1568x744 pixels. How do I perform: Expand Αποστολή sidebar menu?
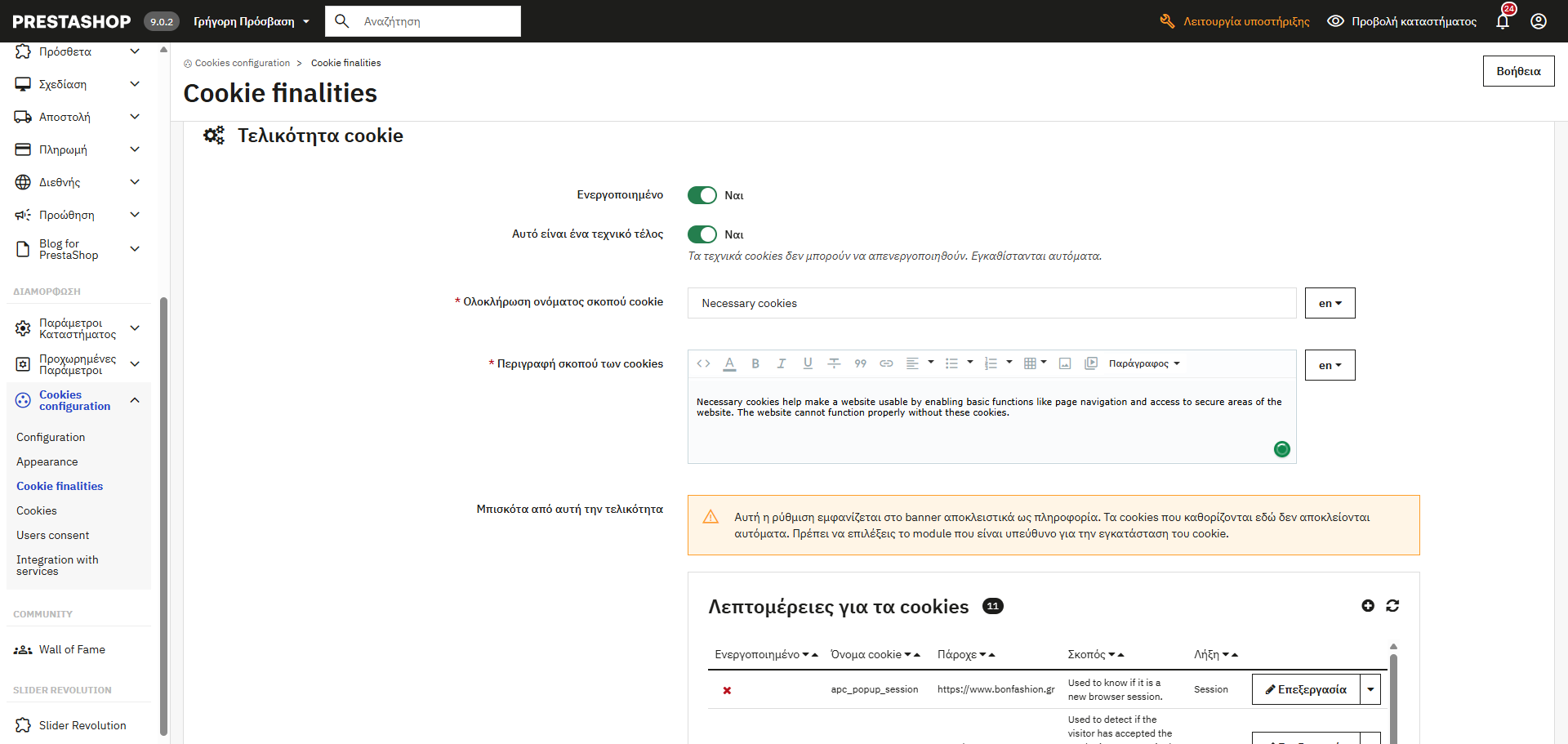point(135,117)
